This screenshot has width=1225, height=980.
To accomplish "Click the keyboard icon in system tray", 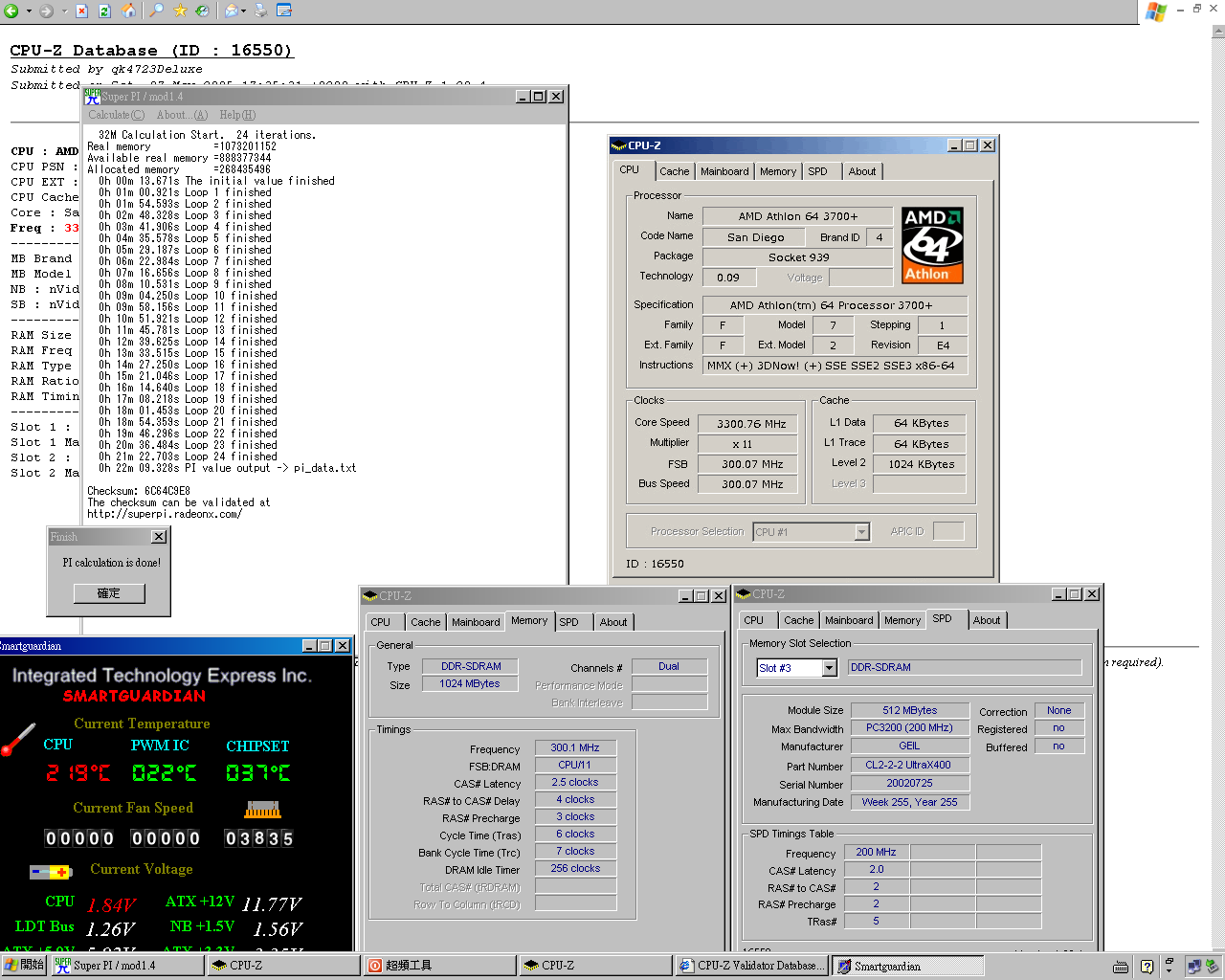I will 1121,967.
